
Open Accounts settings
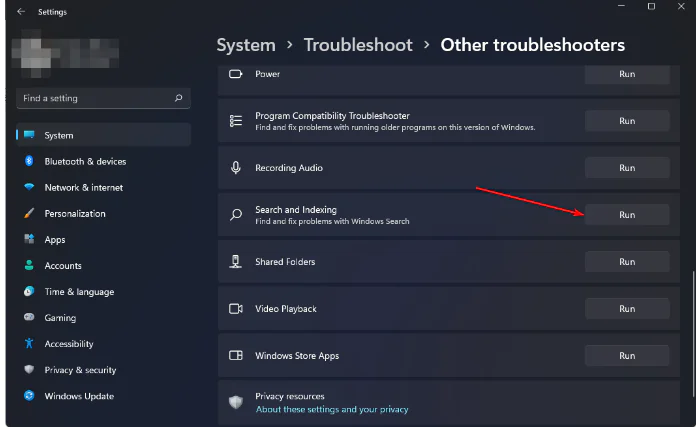(x=103, y=265)
